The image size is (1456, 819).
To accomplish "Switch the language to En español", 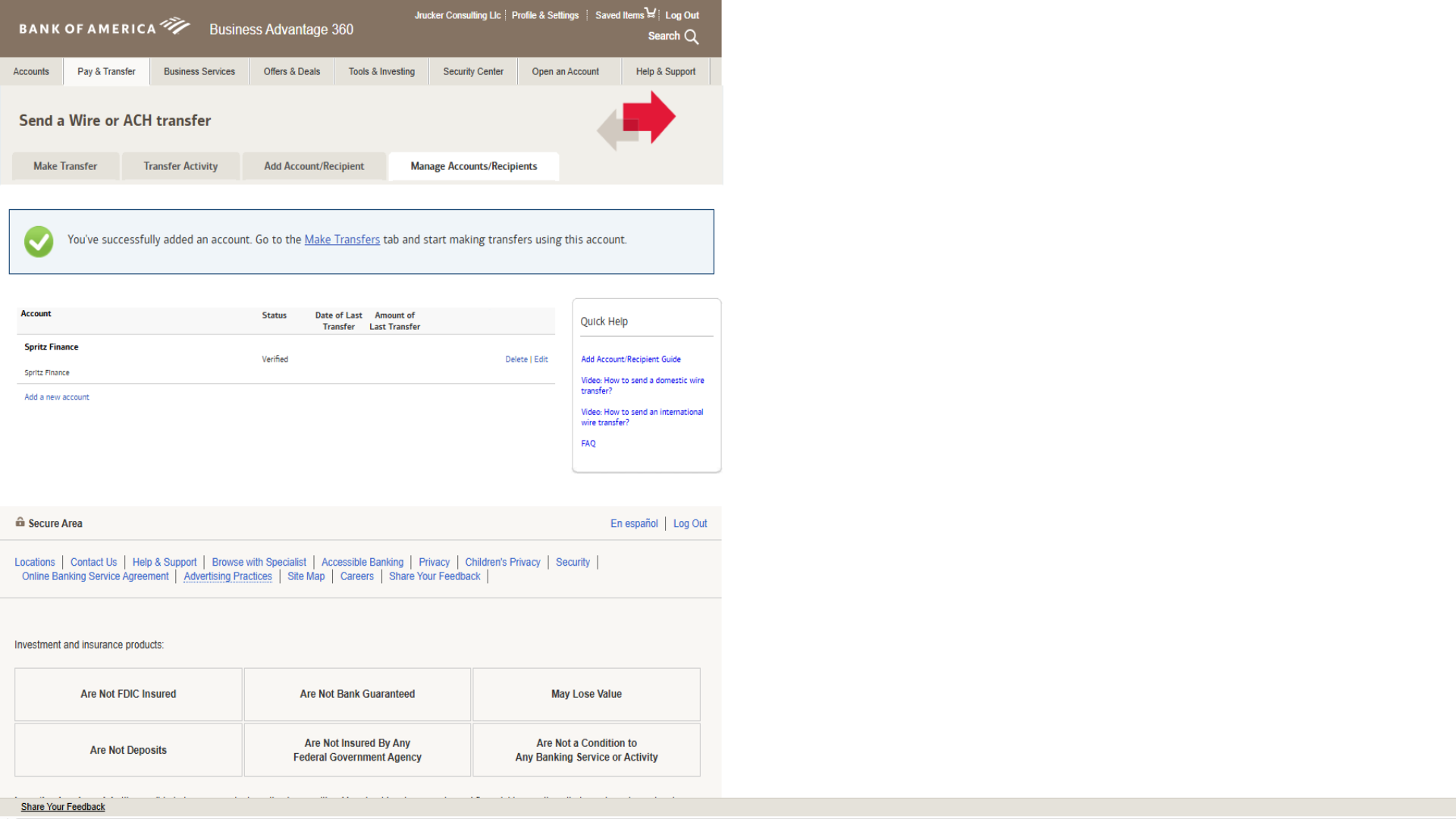I will click(x=634, y=523).
